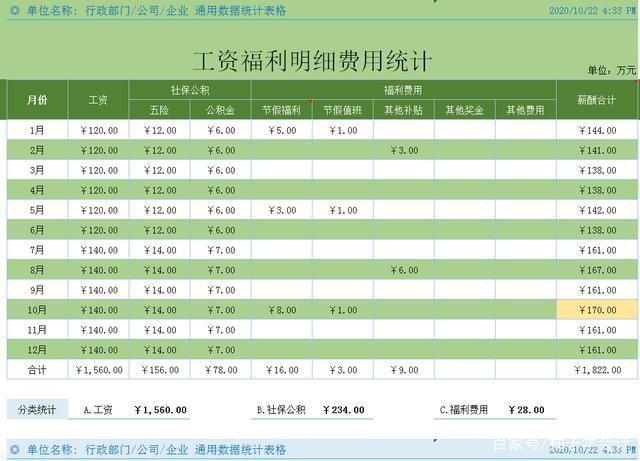Screen dimensions: 640x461
Task: Select the 3月 row label
Action: [x=37, y=170]
